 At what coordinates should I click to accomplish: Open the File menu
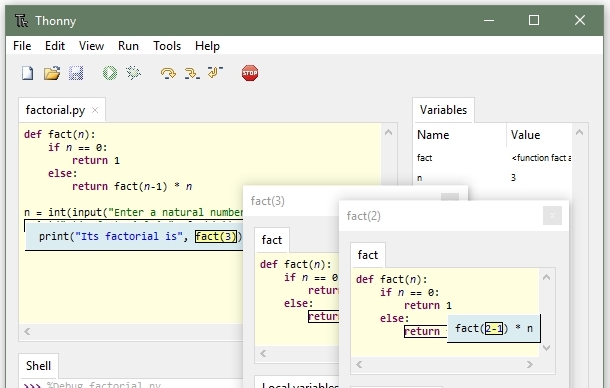point(22,46)
